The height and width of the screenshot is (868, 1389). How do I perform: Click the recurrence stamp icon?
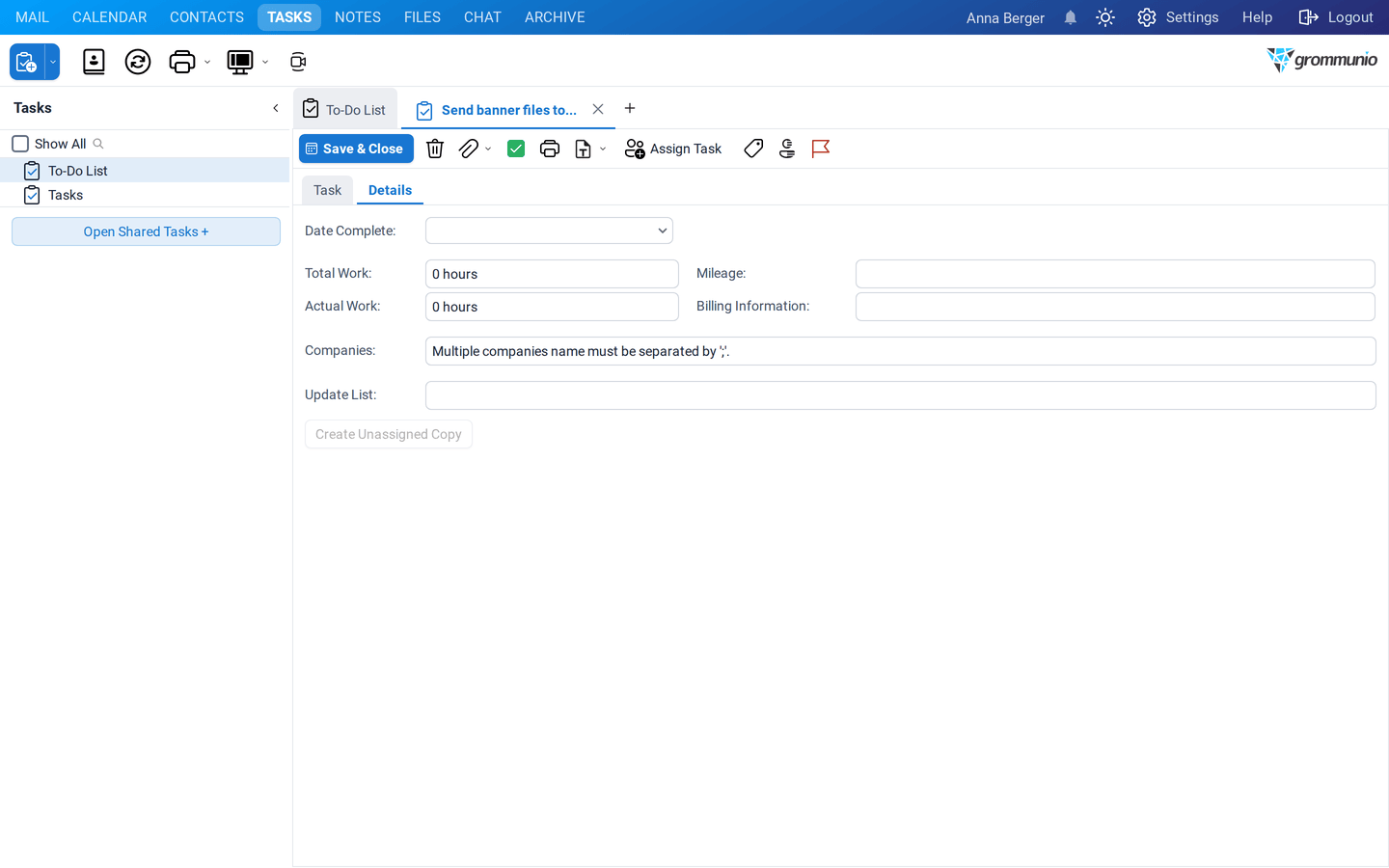787,149
